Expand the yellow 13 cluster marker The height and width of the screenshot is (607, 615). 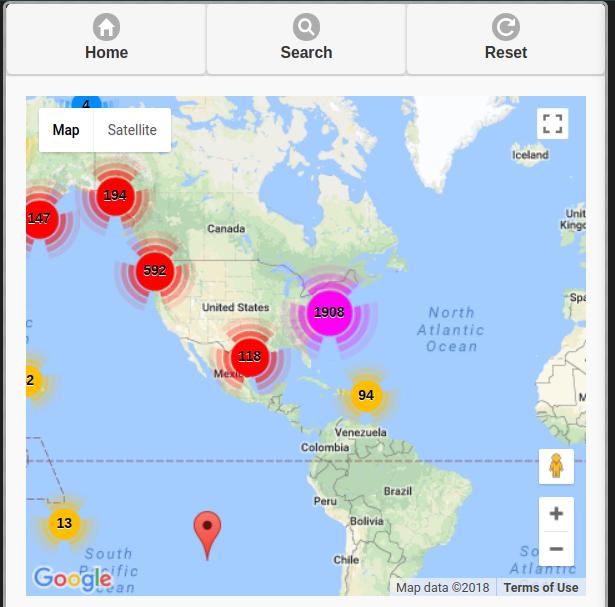64,523
